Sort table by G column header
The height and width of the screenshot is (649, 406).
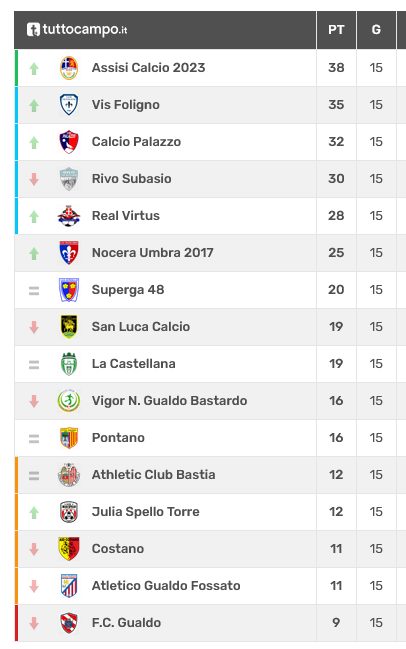click(376, 30)
